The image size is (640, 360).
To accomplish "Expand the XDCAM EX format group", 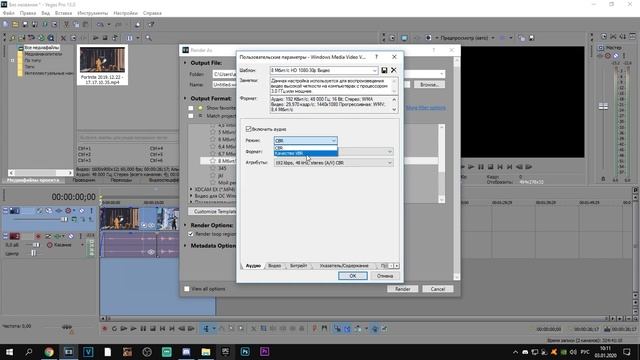I will [x=191, y=189].
